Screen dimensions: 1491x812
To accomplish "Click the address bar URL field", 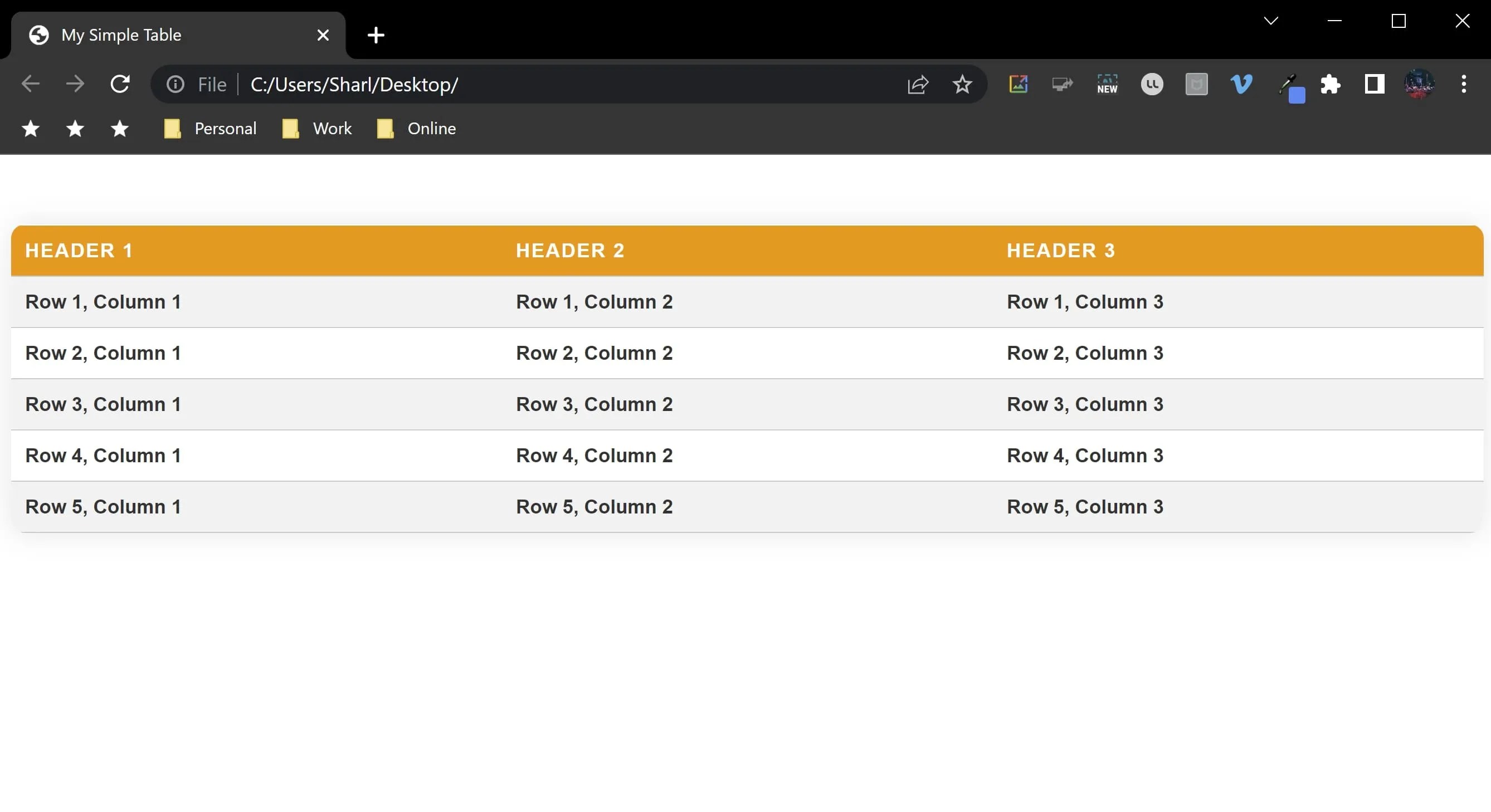I will (521, 85).
